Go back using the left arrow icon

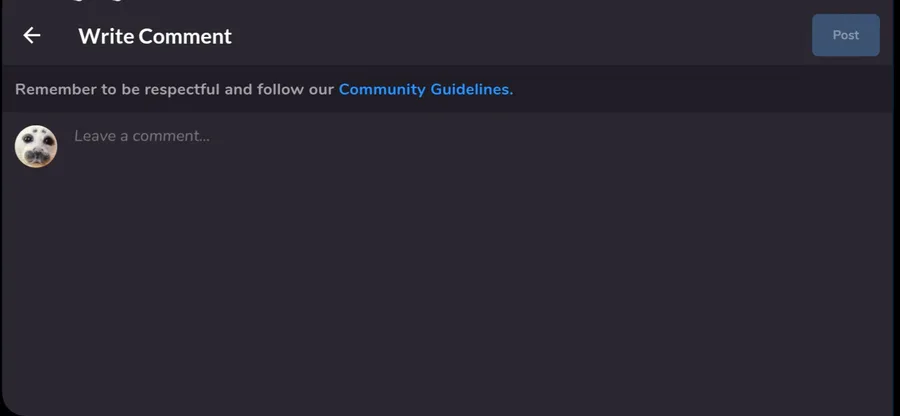pos(32,36)
